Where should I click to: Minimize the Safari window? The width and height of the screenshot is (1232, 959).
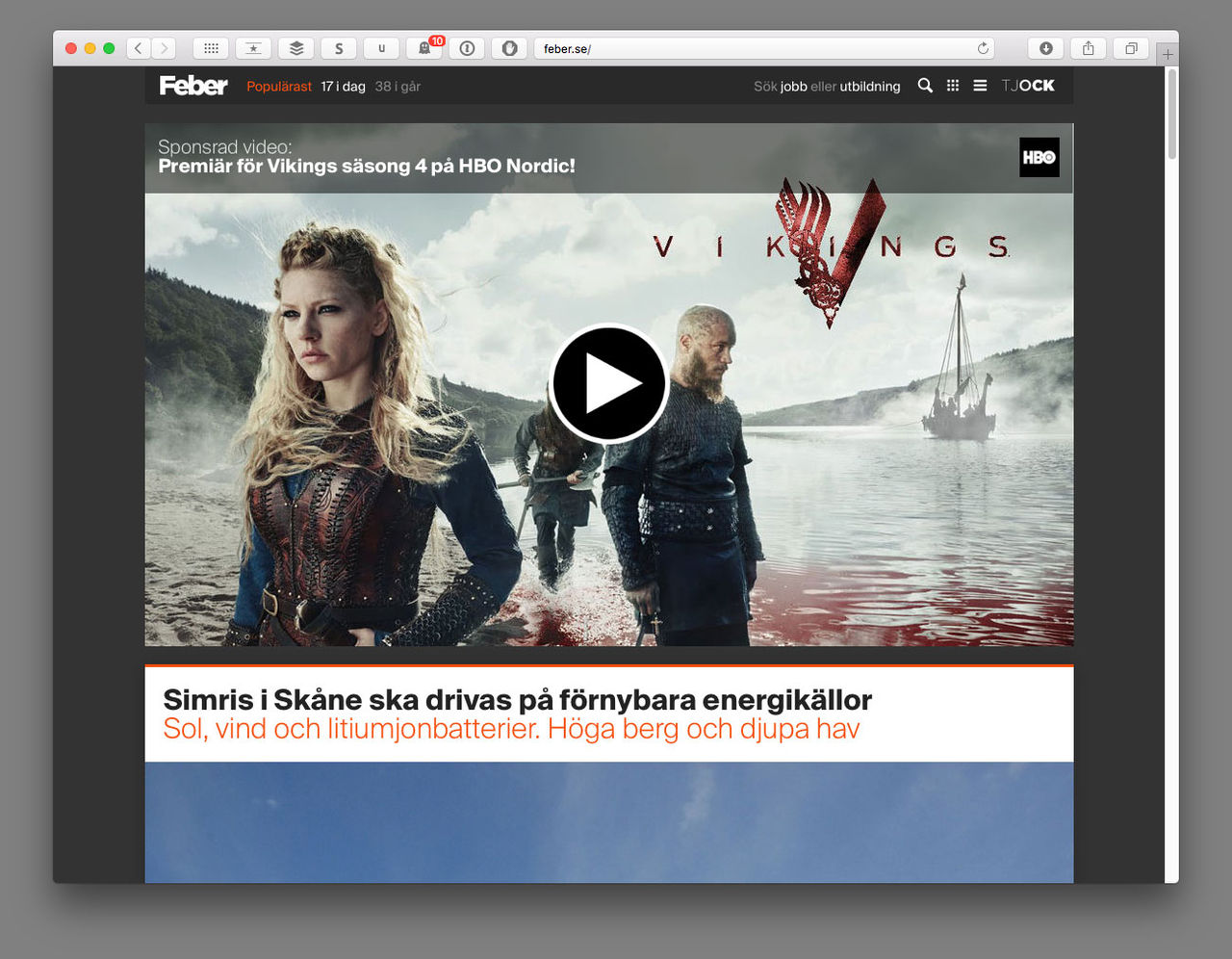(90, 48)
